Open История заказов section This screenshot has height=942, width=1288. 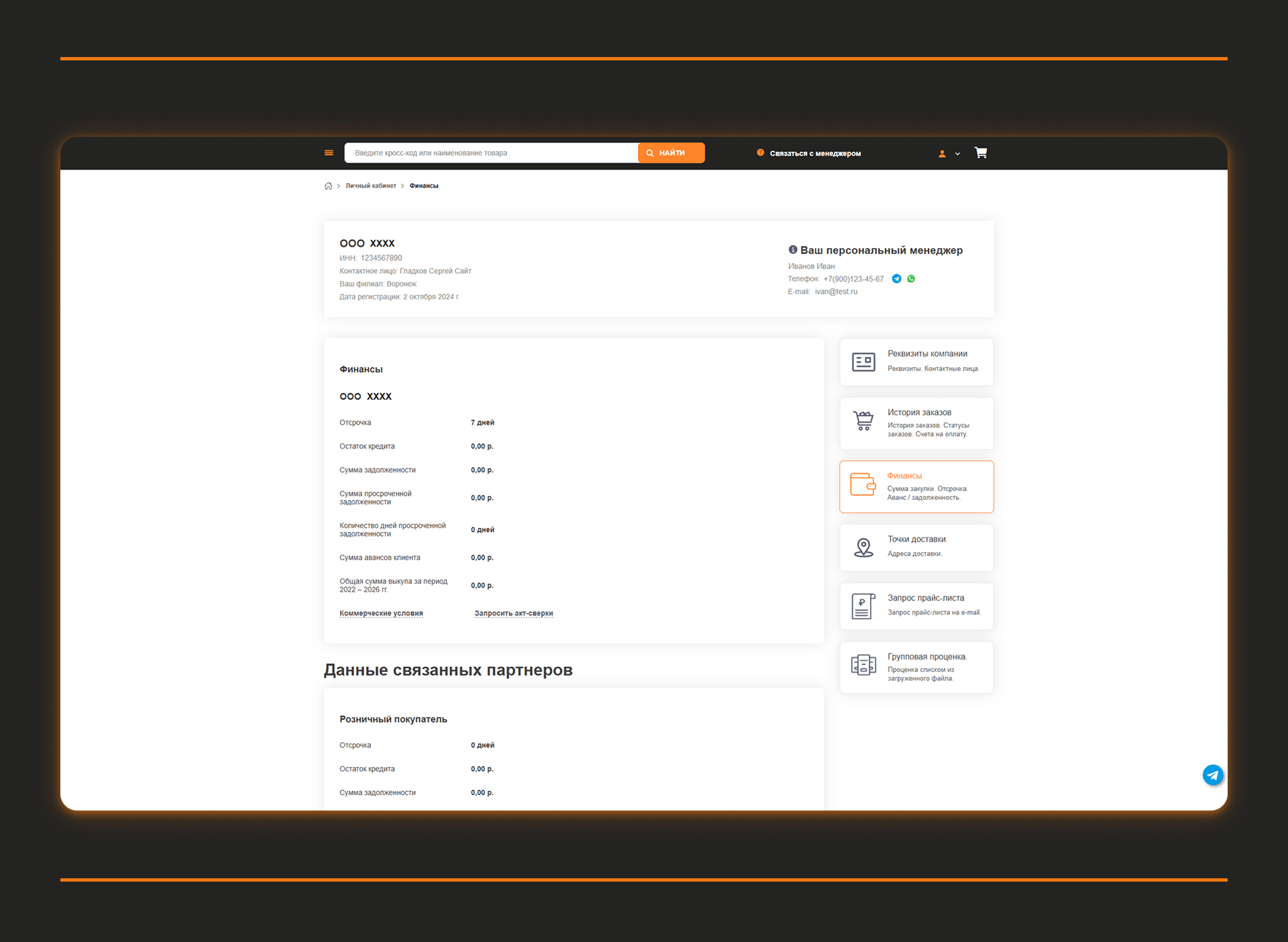[916, 423]
